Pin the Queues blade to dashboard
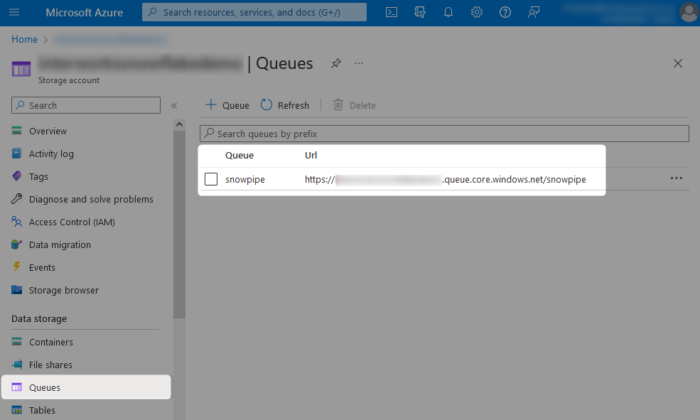700x420 pixels. [x=336, y=63]
